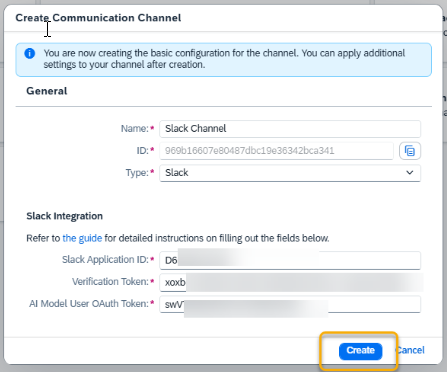The image size is (447, 372).
Task: Open 'the guide' link for instructions
Action: (x=82, y=238)
